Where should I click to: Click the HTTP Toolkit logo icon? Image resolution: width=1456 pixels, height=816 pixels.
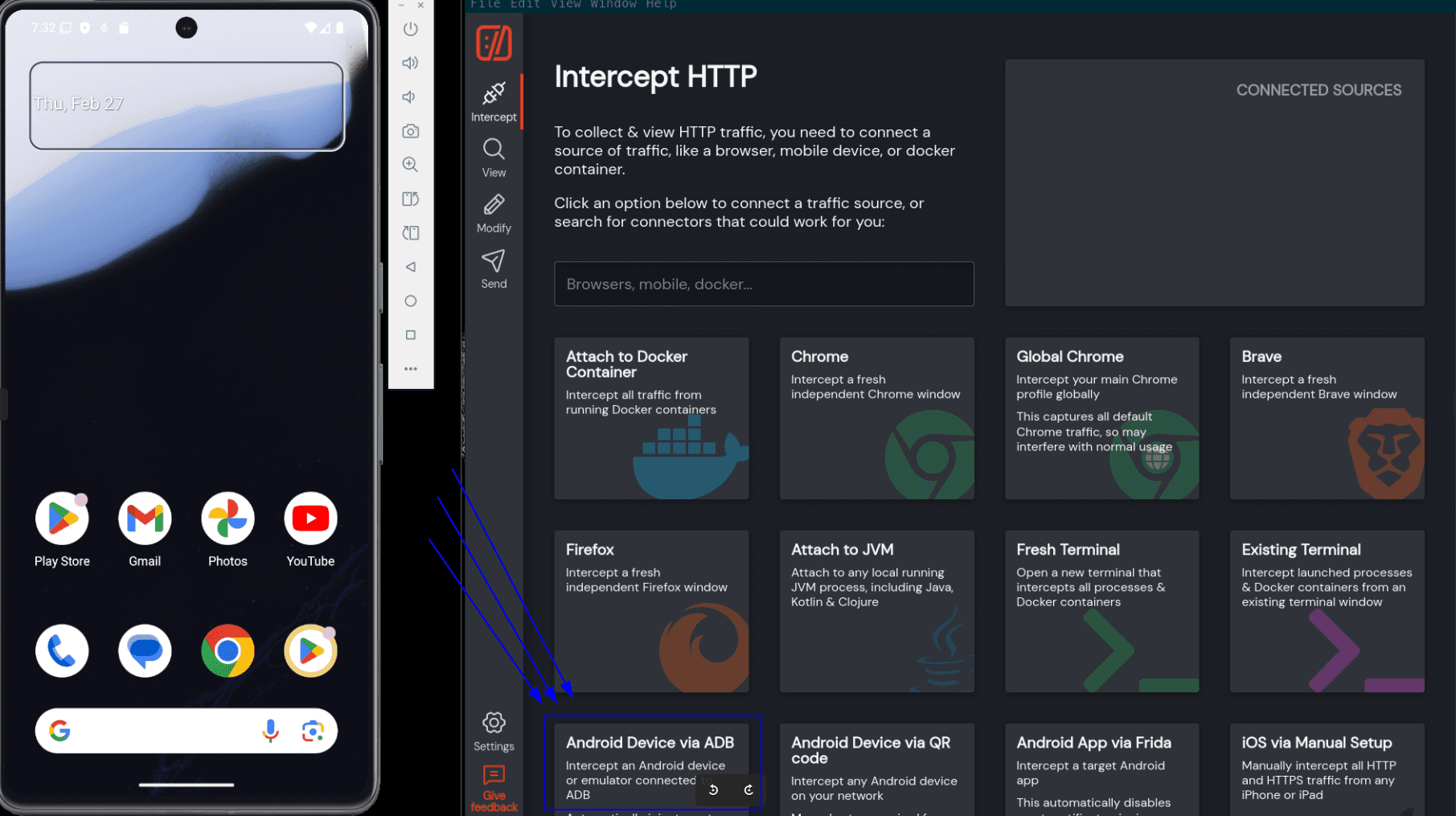point(494,43)
